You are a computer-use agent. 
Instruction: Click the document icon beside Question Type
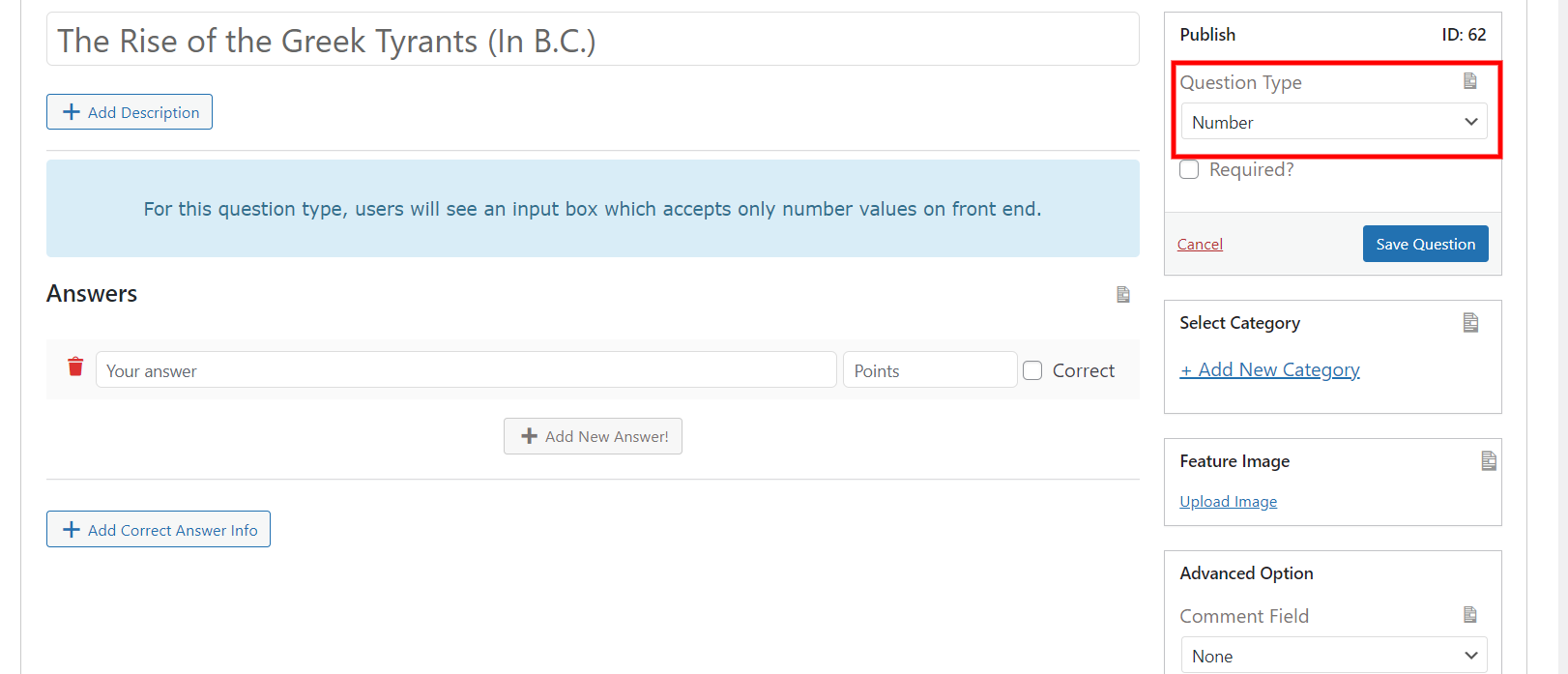(x=1469, y=81)
